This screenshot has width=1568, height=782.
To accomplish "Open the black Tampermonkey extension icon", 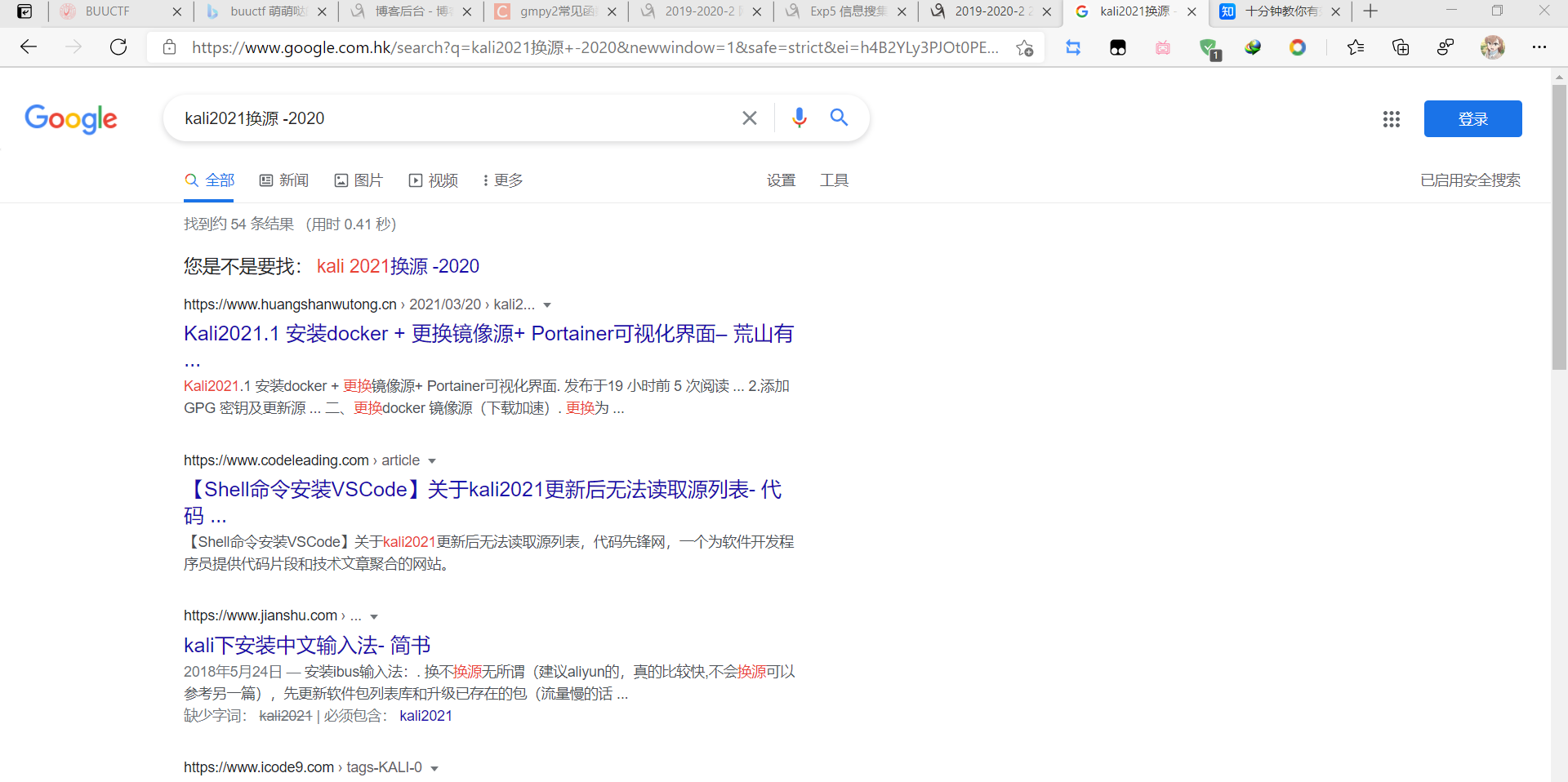I will (1118, 47).
